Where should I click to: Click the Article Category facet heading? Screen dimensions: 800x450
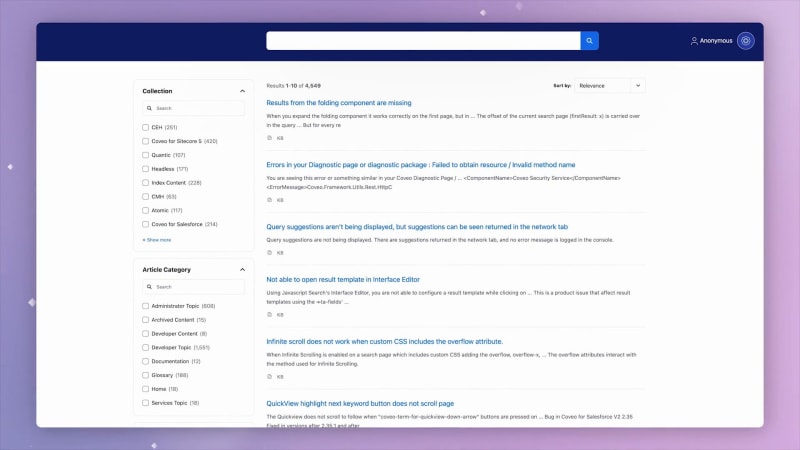pos(166,269)
